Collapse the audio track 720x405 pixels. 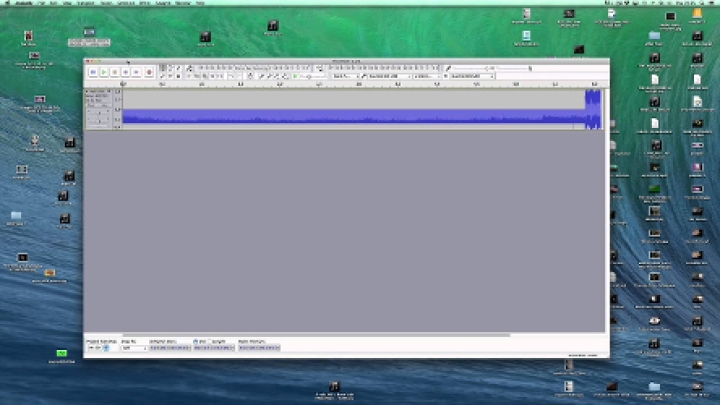pos(98,126)
